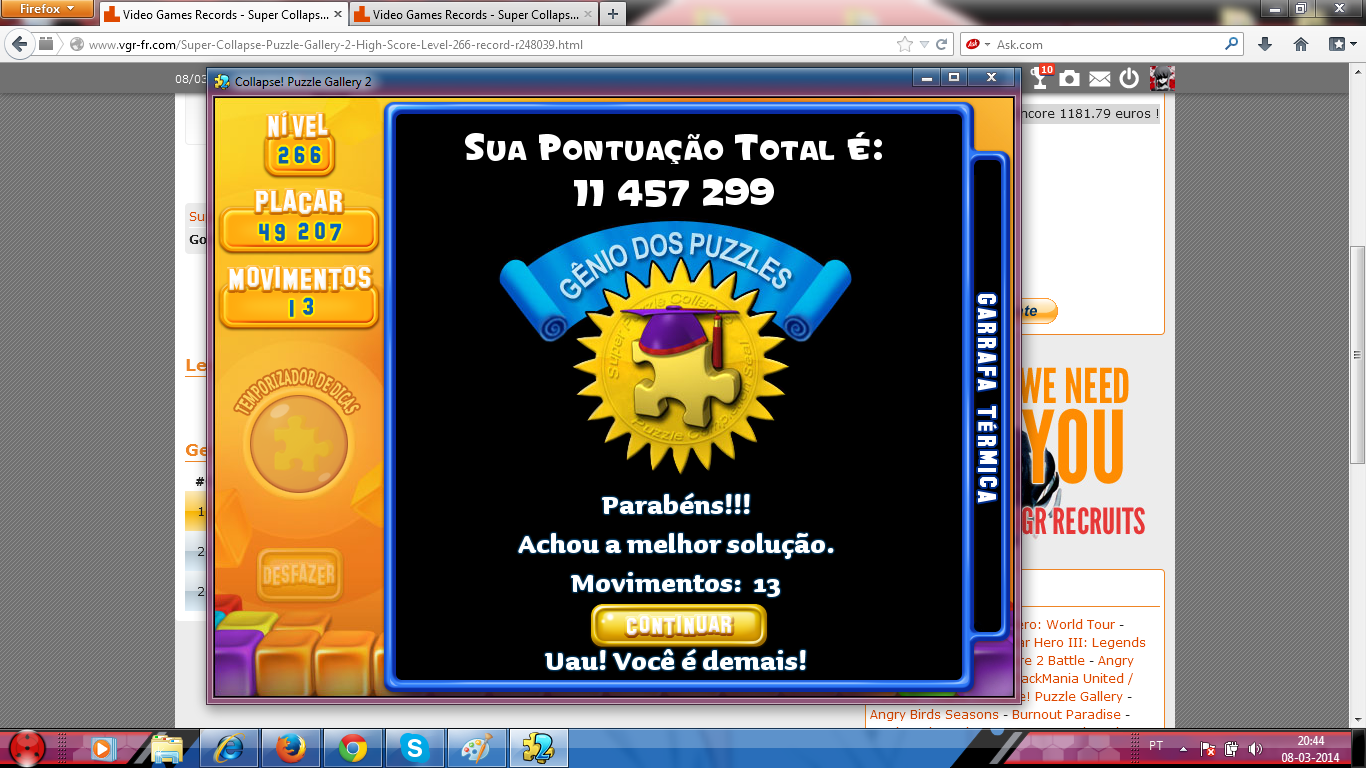Expand the Ask search engine selector
Viewport: 1366px width, 768px height.
(978, 44)
